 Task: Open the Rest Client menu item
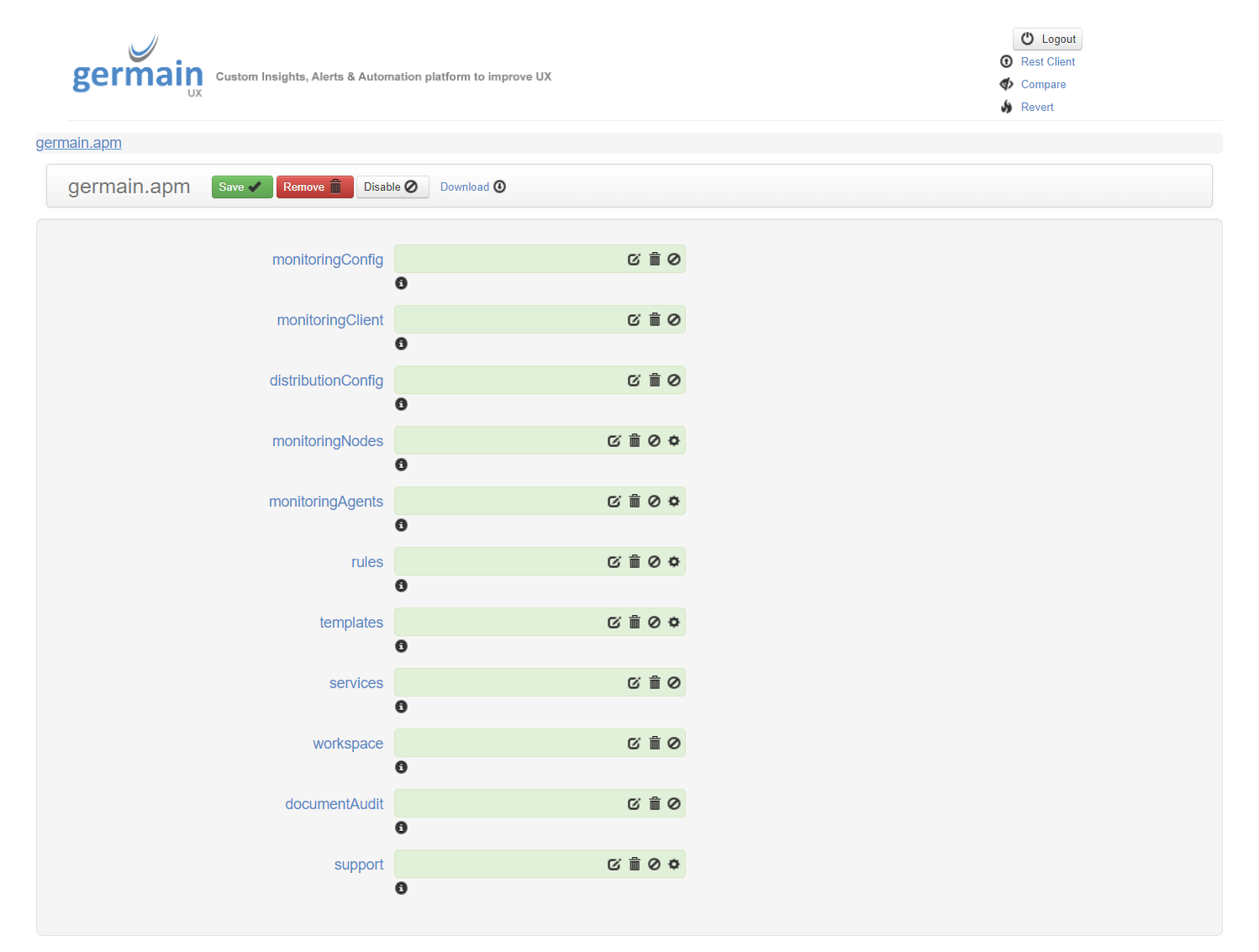click(x=1047, y=61)
